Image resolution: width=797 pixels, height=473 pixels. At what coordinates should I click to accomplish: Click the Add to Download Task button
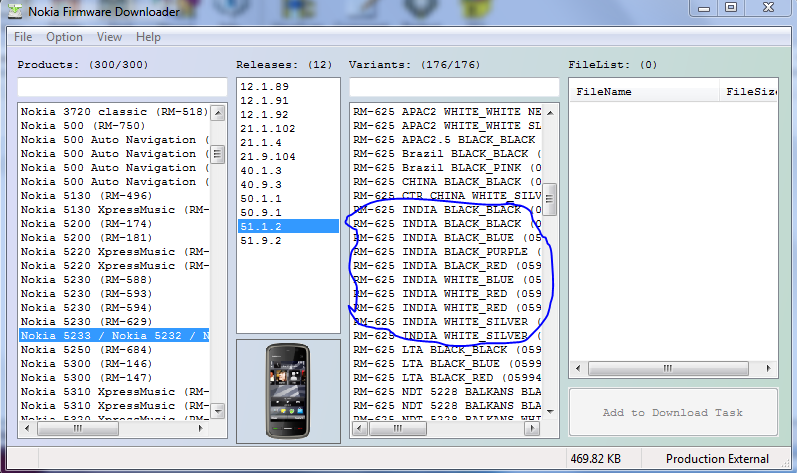click(673, 413)
